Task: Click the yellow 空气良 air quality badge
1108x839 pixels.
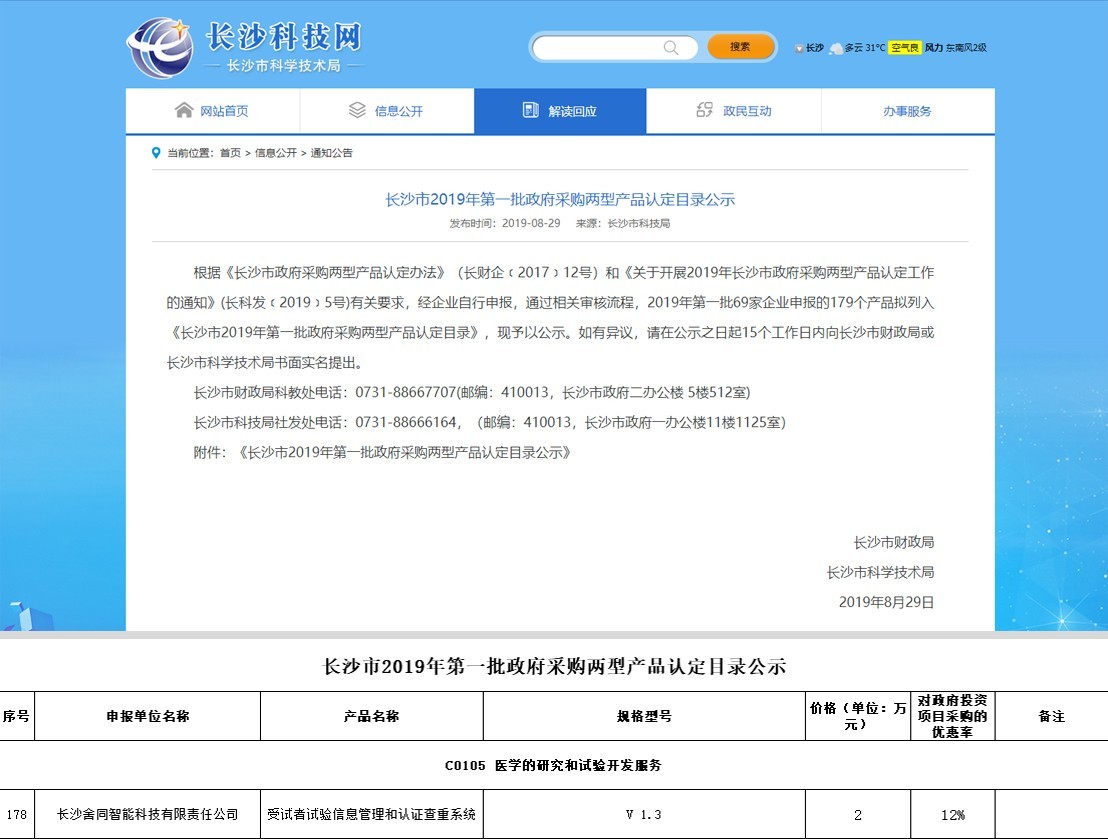Action: 905,47
